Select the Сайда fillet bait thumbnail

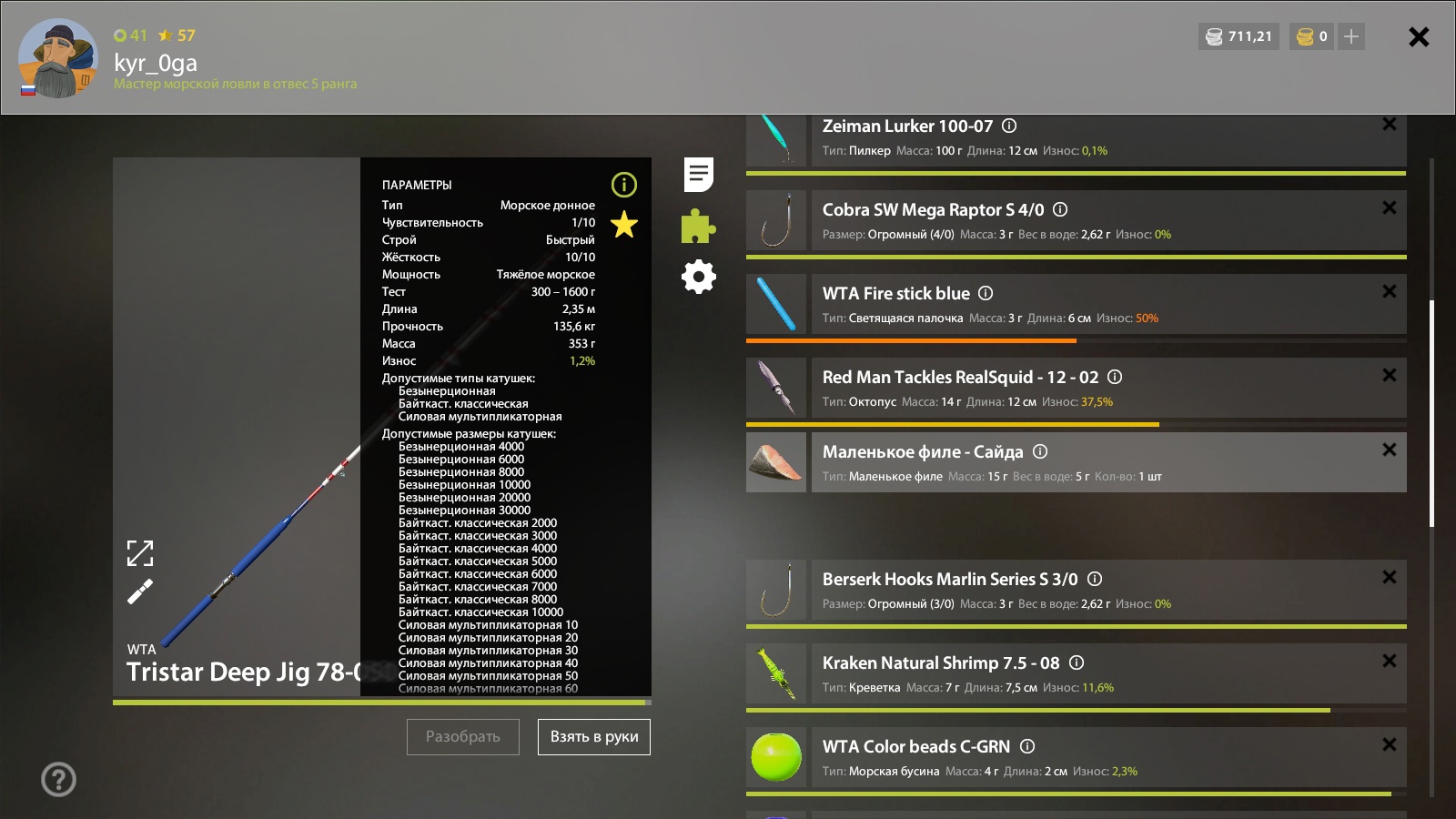776,462
